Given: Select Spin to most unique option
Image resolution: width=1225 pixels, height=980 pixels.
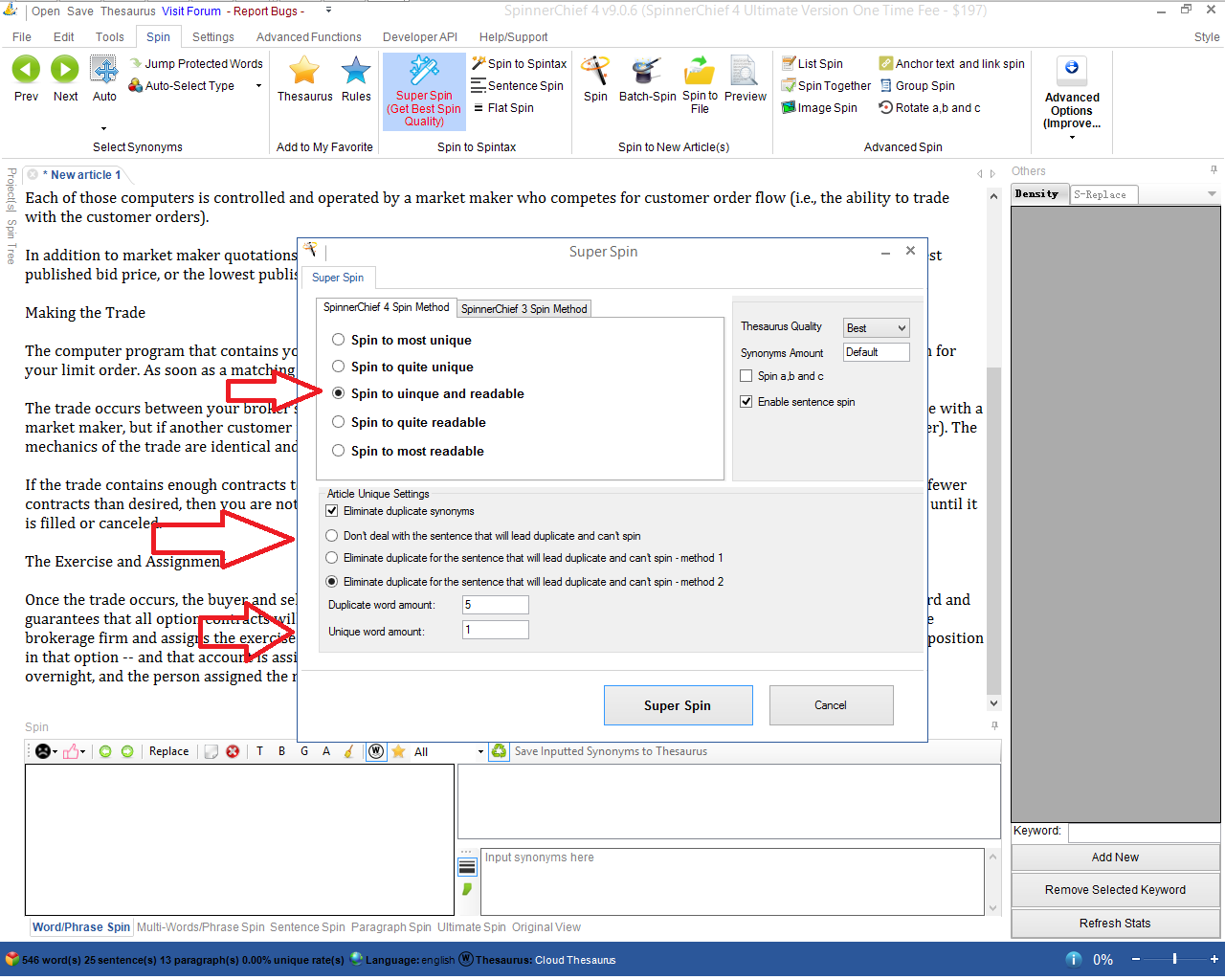Looking at the screenshot, I should [x=339, y=340].
